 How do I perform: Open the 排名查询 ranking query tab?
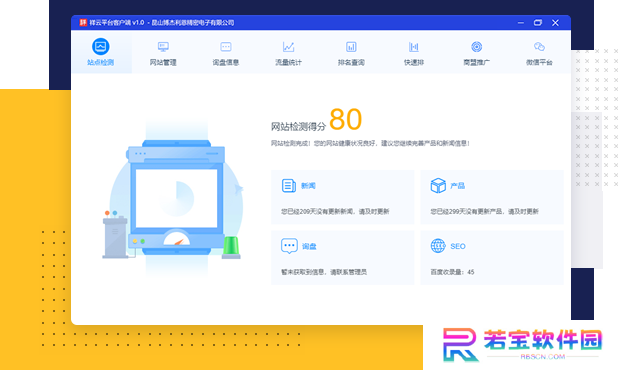click(x=351, y=52)
